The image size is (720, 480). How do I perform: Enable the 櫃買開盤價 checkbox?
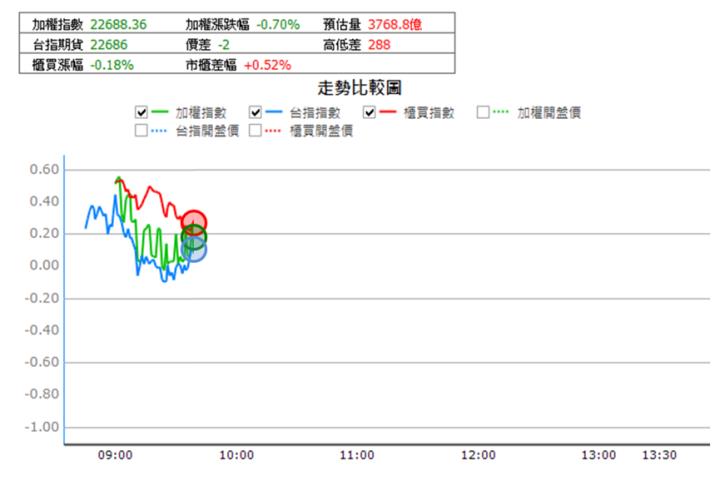click(255, 130)
